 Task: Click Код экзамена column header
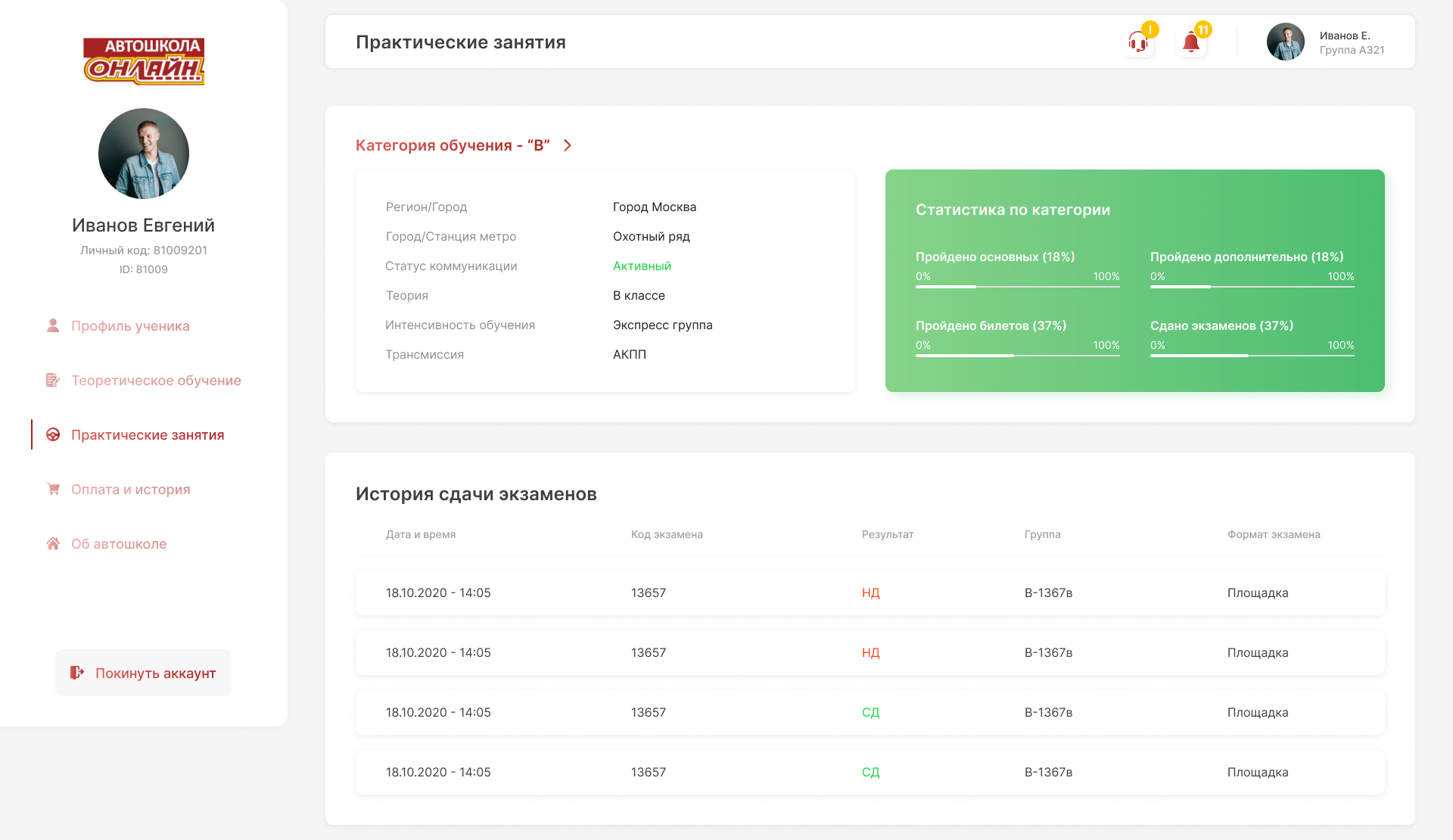point(667,534)
